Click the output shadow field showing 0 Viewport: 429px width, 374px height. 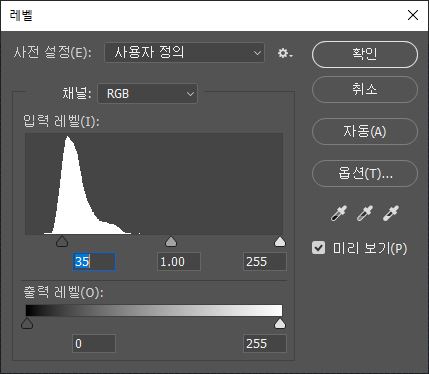(x=94, y=344)
